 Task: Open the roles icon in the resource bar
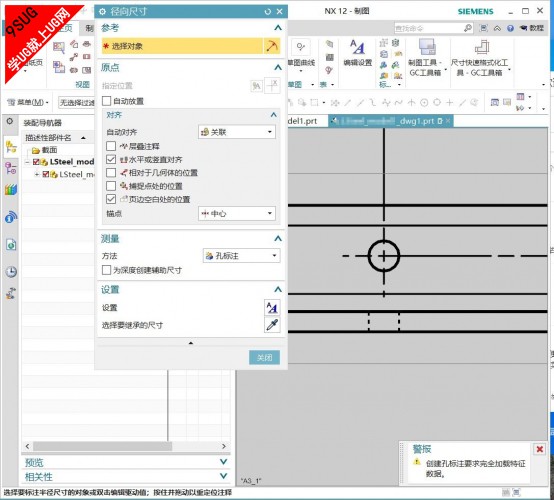point(11,293)
